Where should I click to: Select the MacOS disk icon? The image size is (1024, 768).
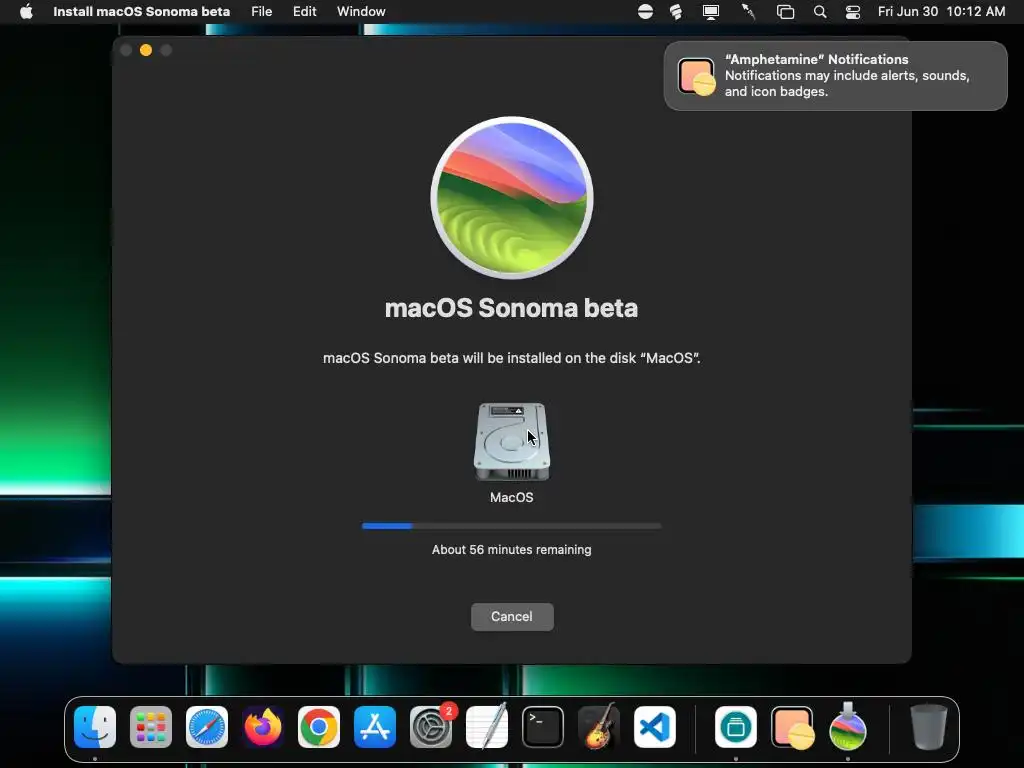click(512, 442)
